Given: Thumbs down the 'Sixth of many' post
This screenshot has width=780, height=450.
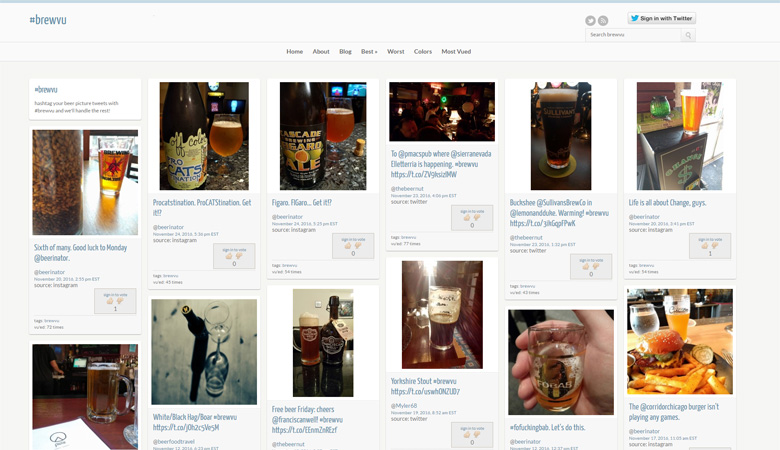Looking at the screenshot, I should 120,300.
